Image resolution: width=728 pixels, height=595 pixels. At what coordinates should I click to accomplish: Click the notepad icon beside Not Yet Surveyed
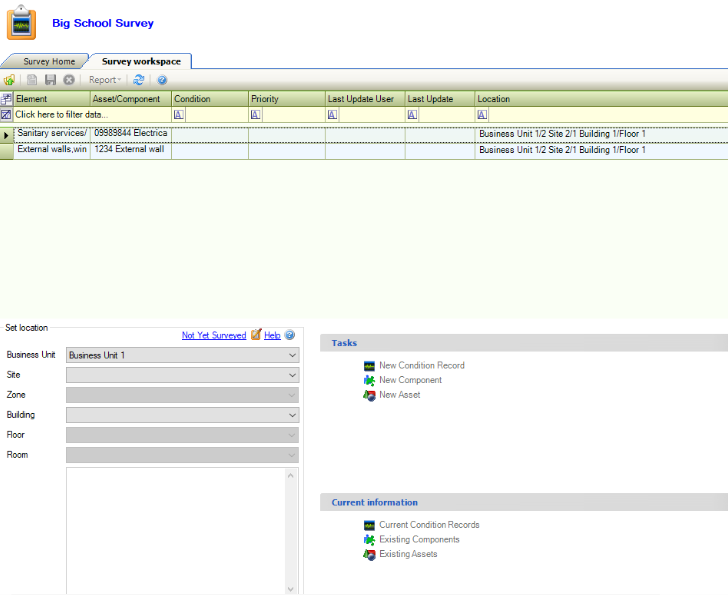click(x=256, y=335)
